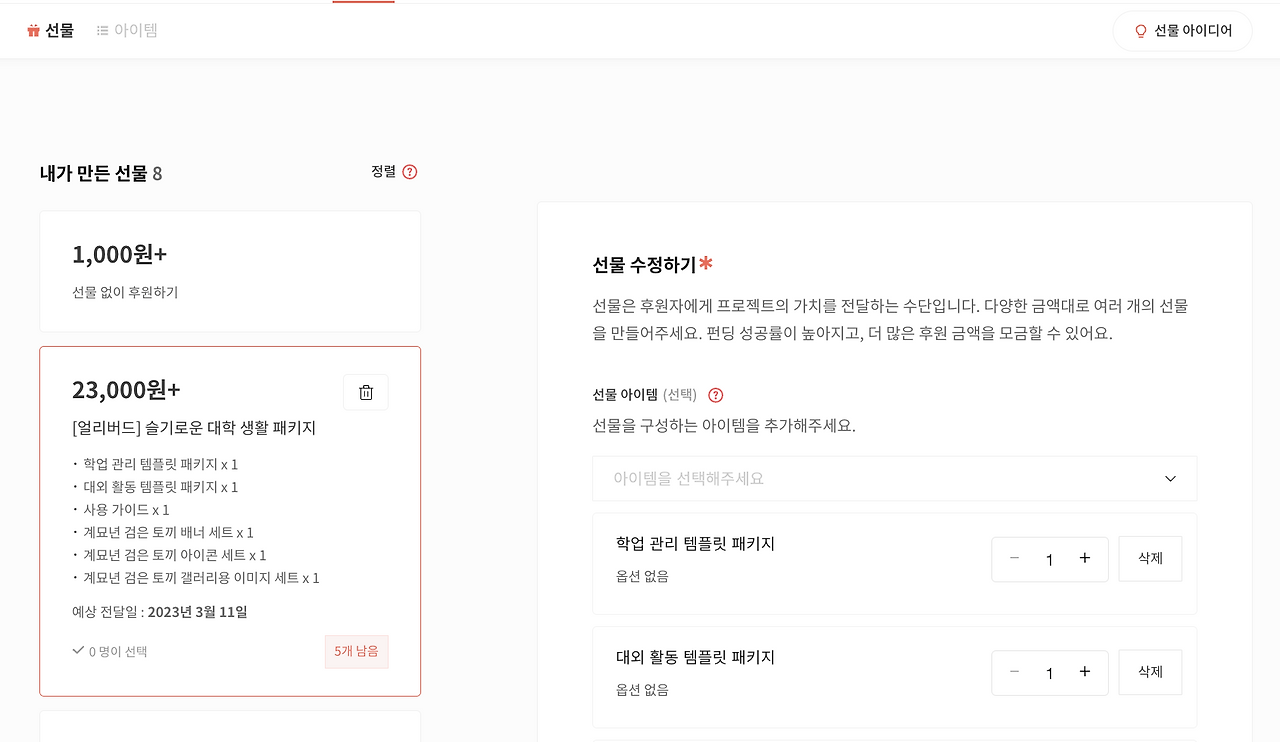Decrease quantity of 대외 활동 템플릿 패키지

click(1013, 672)
